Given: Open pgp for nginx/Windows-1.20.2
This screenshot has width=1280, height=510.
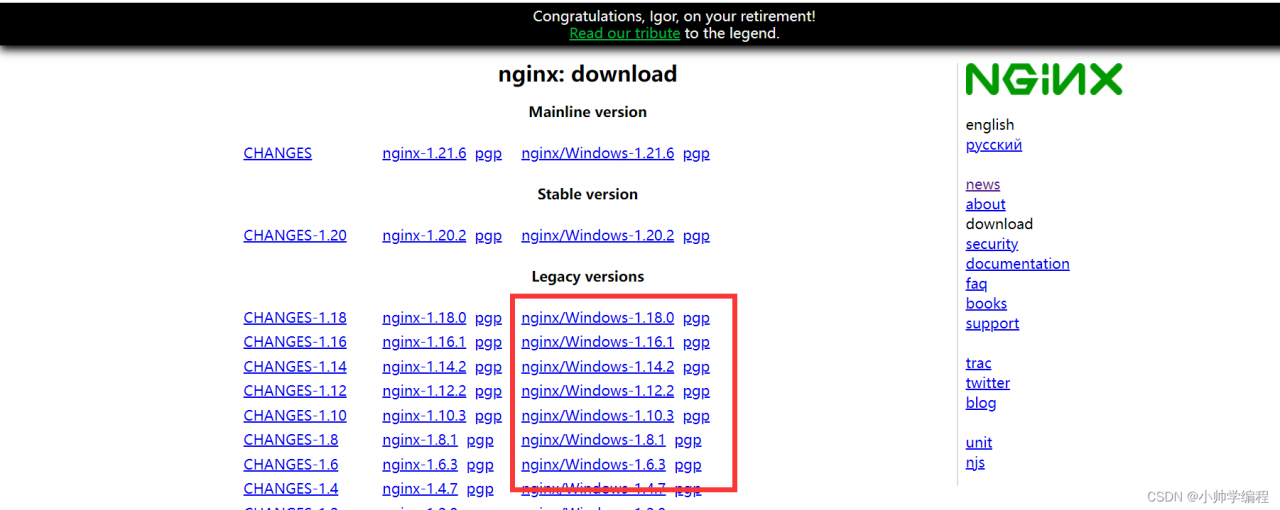Looking at the screenshot, I should (x=696, y=237).
